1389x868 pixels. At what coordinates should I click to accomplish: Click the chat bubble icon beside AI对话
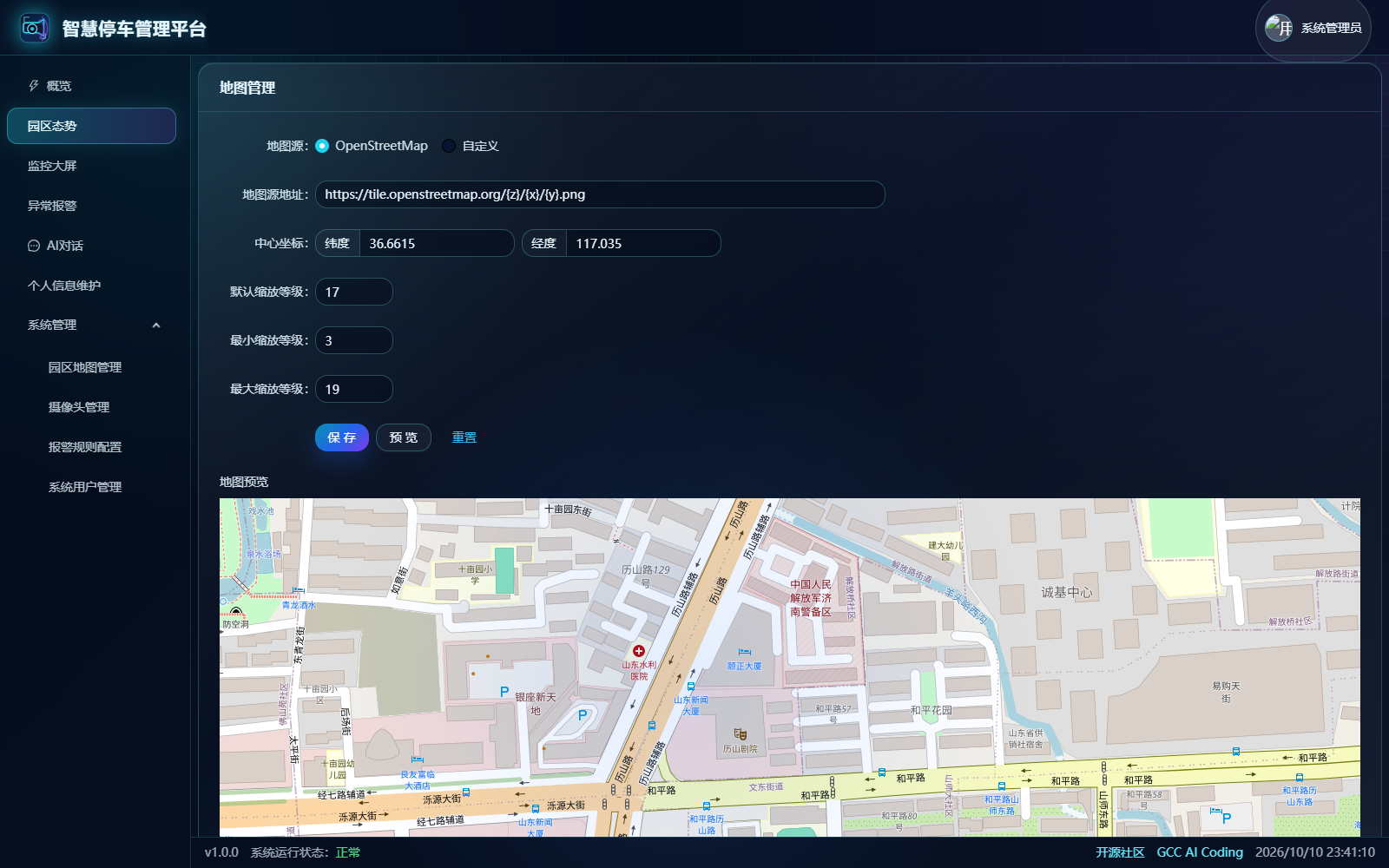tap(34, 246)
